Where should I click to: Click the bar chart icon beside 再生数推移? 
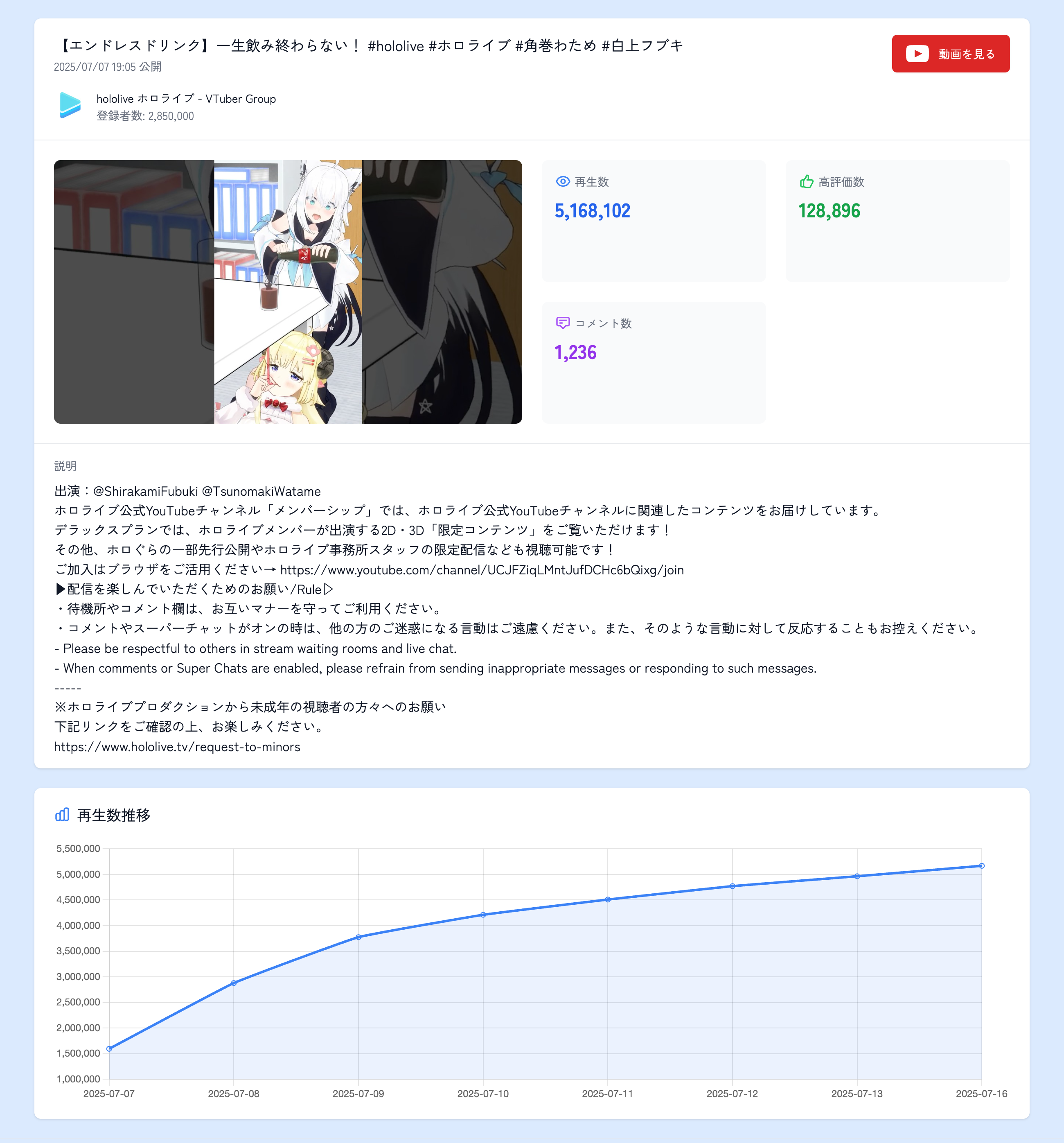pyautogui.click(x=62, y=815)
